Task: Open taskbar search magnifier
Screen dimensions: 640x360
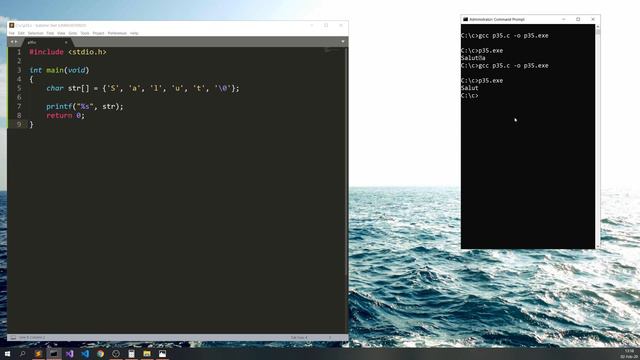Action: tap(22, 354)
